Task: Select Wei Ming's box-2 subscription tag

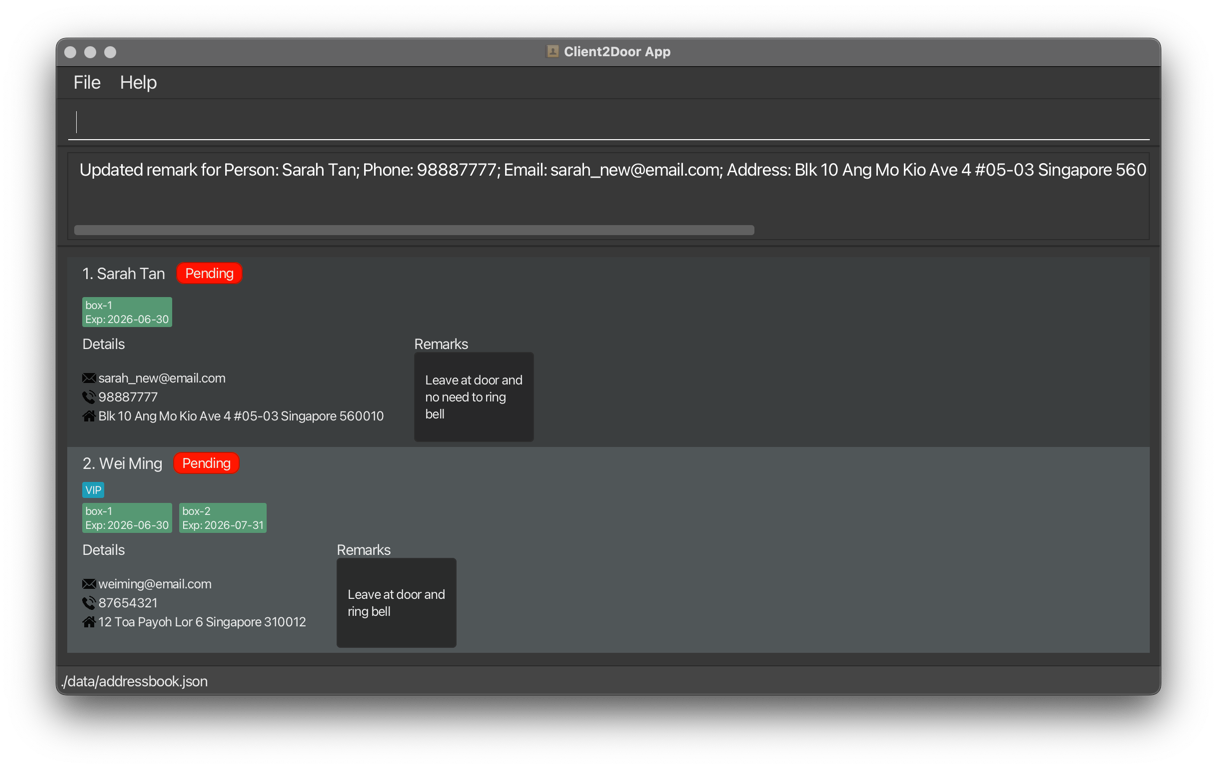Action: coord(222,518)
